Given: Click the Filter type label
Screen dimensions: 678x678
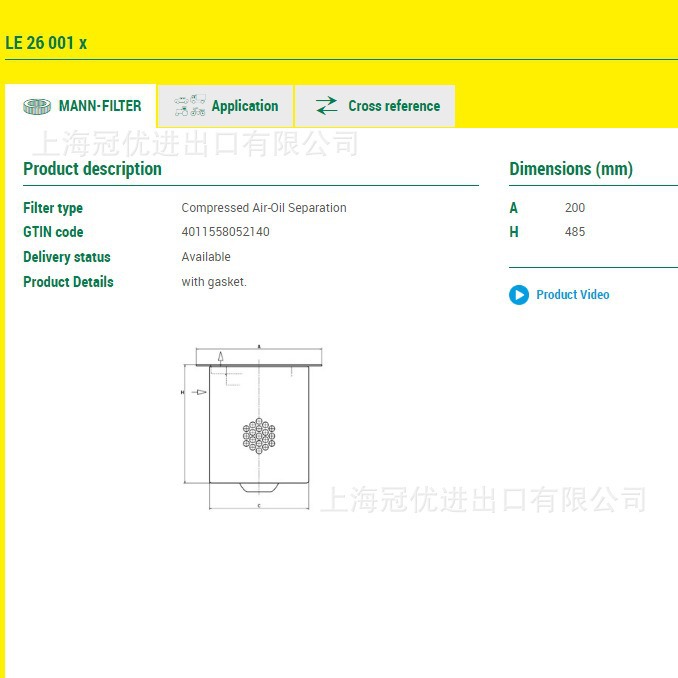Looking at the screenshot, I should click(53, 208).
